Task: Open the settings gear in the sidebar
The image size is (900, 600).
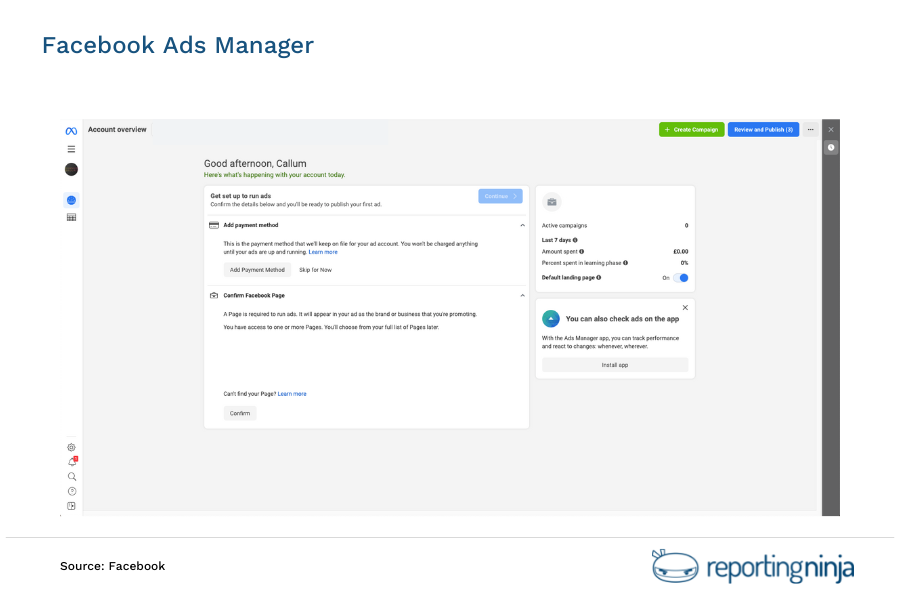Action: [71, 447]
